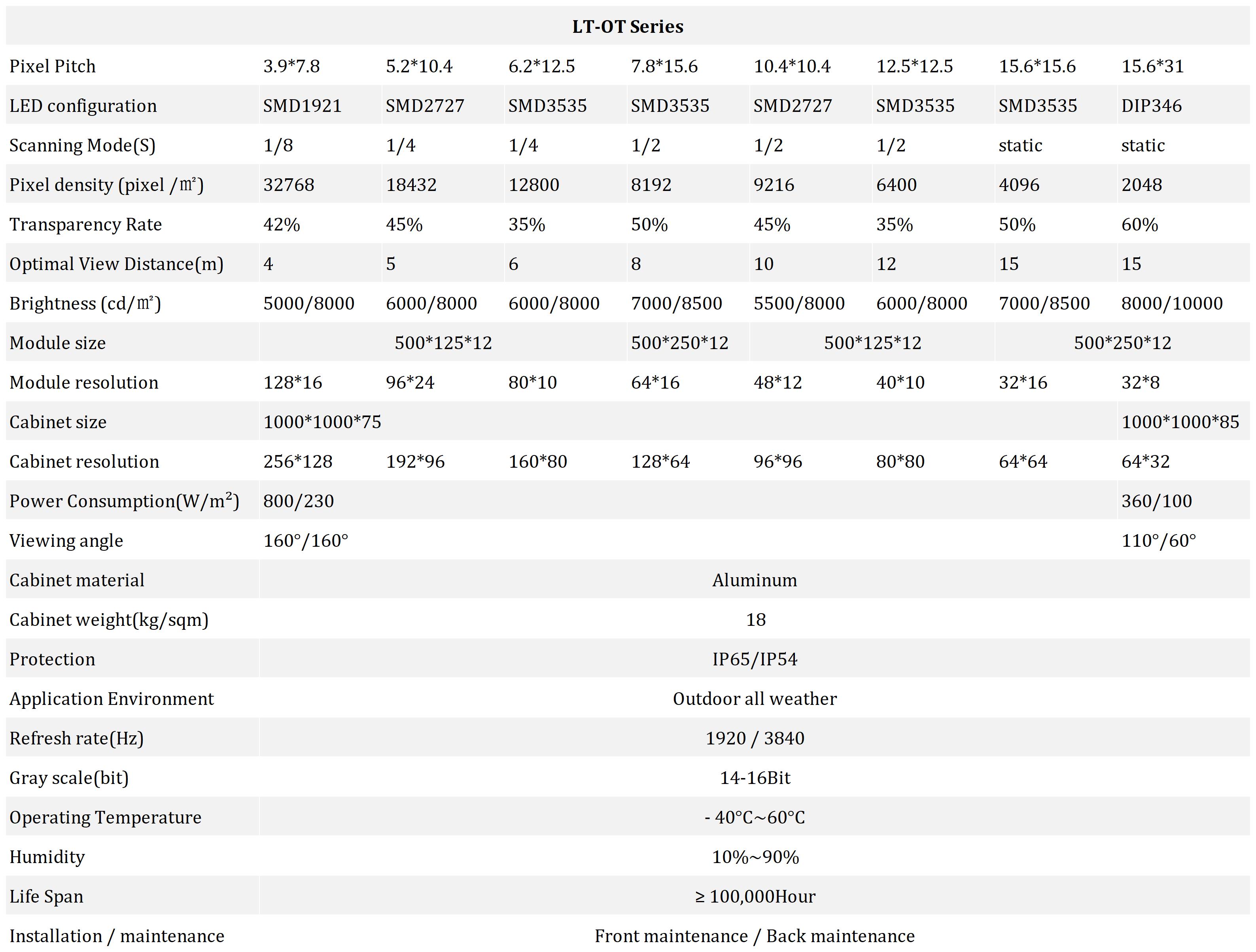Select the 14-16Bit gray scale value
This screenshot has height=952, width=1256.
tap(755, 778)
